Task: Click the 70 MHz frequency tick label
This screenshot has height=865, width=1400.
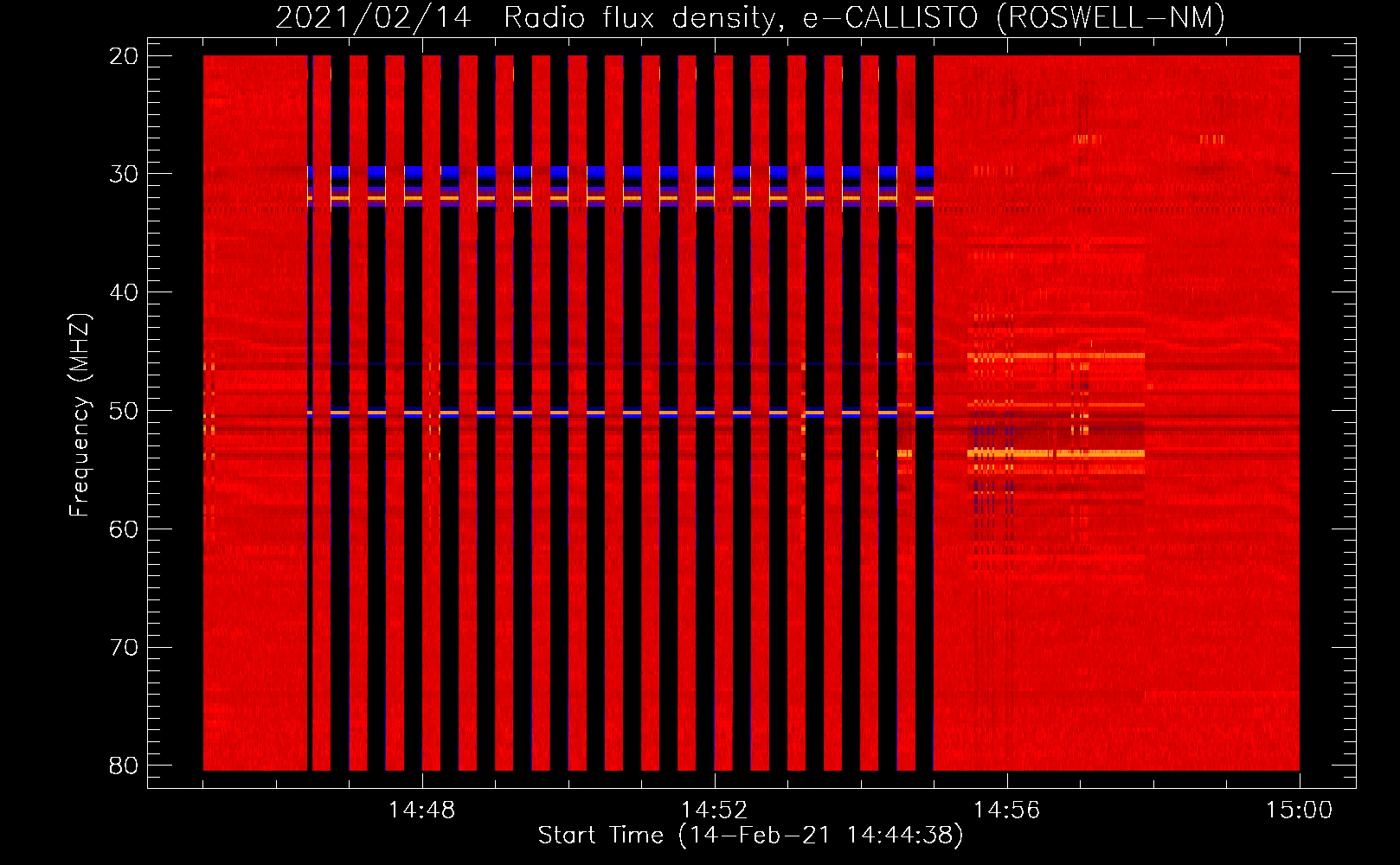Action: (x=125, y=647)
